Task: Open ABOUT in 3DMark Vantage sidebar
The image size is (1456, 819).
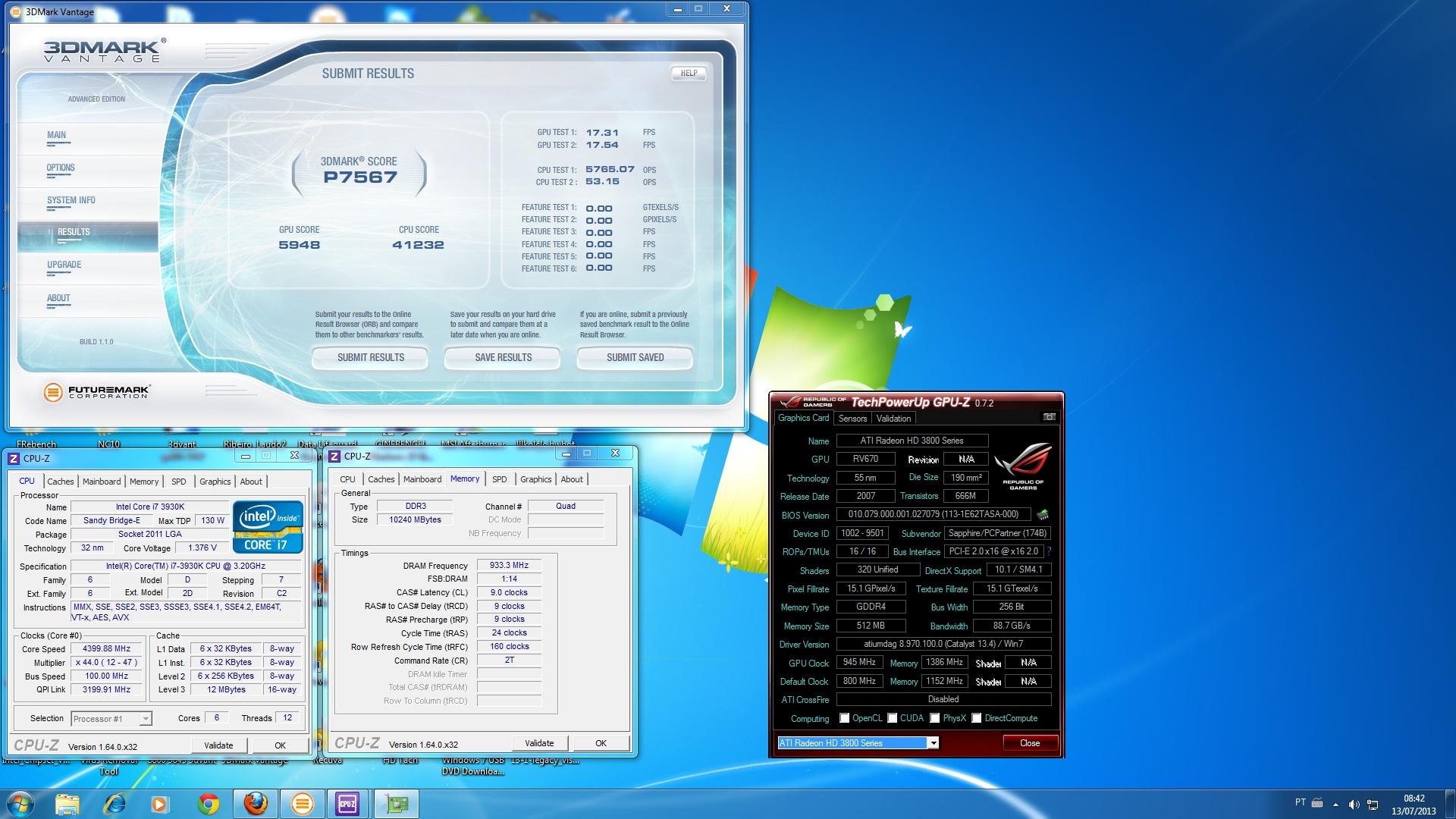Action: [58, 298]
